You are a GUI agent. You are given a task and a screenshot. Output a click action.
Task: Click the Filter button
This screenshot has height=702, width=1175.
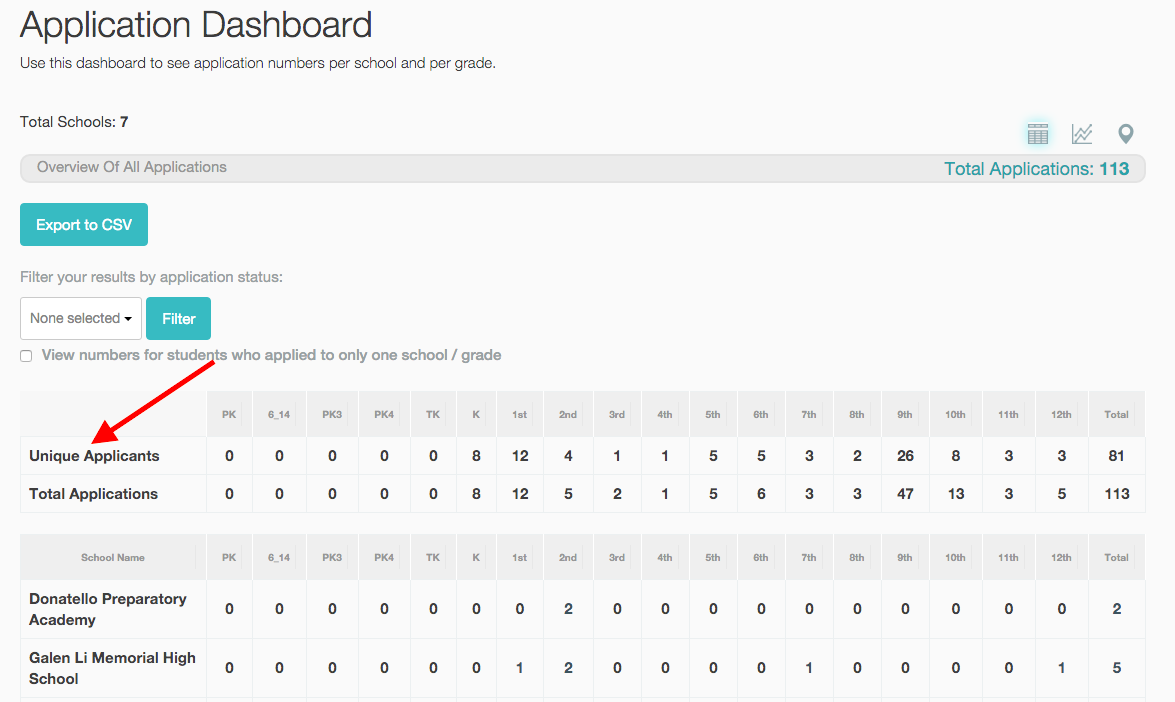178,318
